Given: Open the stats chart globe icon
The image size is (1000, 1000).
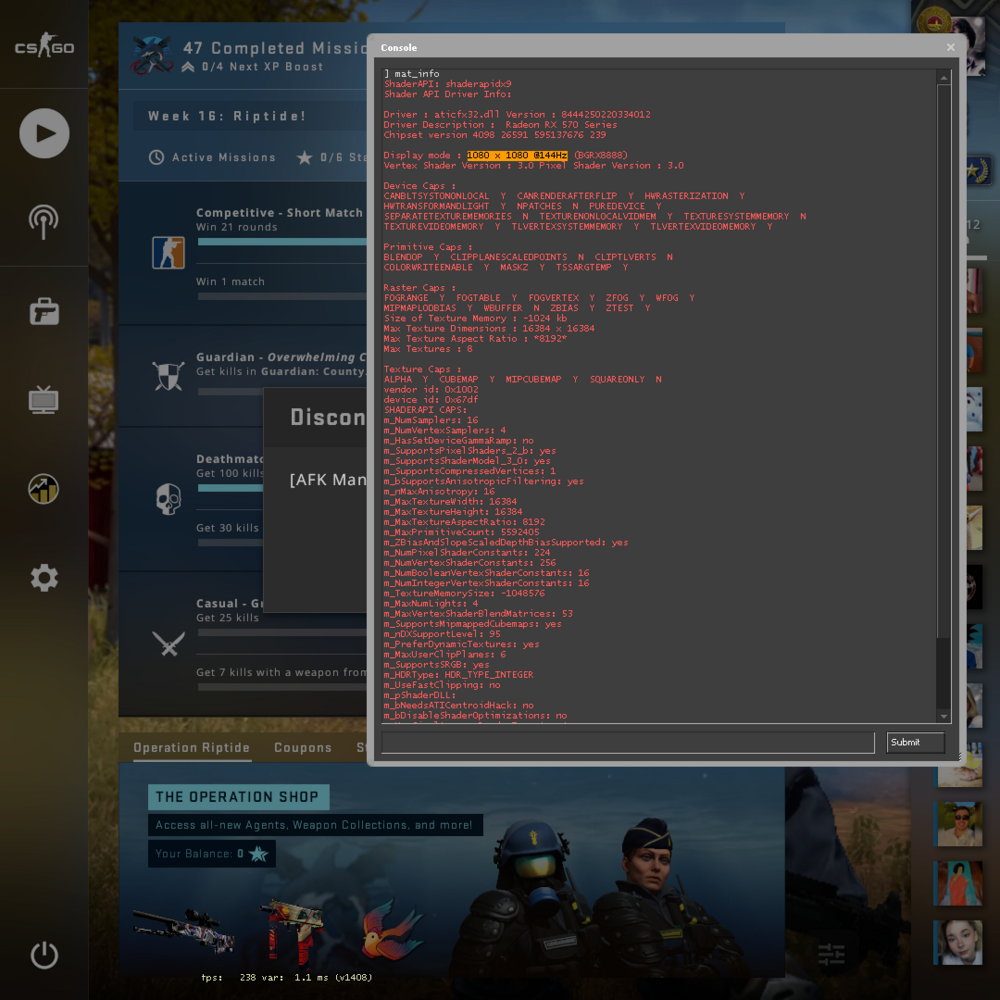Looking at the screenshot, I should click(44, 489).
